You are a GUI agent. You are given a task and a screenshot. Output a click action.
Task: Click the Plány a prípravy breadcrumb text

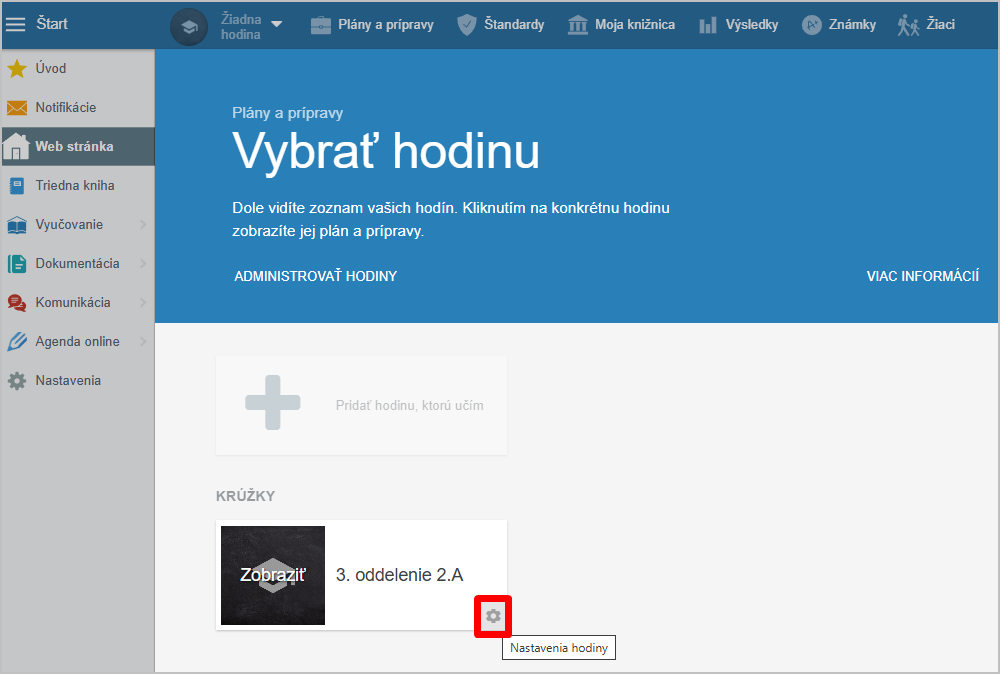click(288, 113)
